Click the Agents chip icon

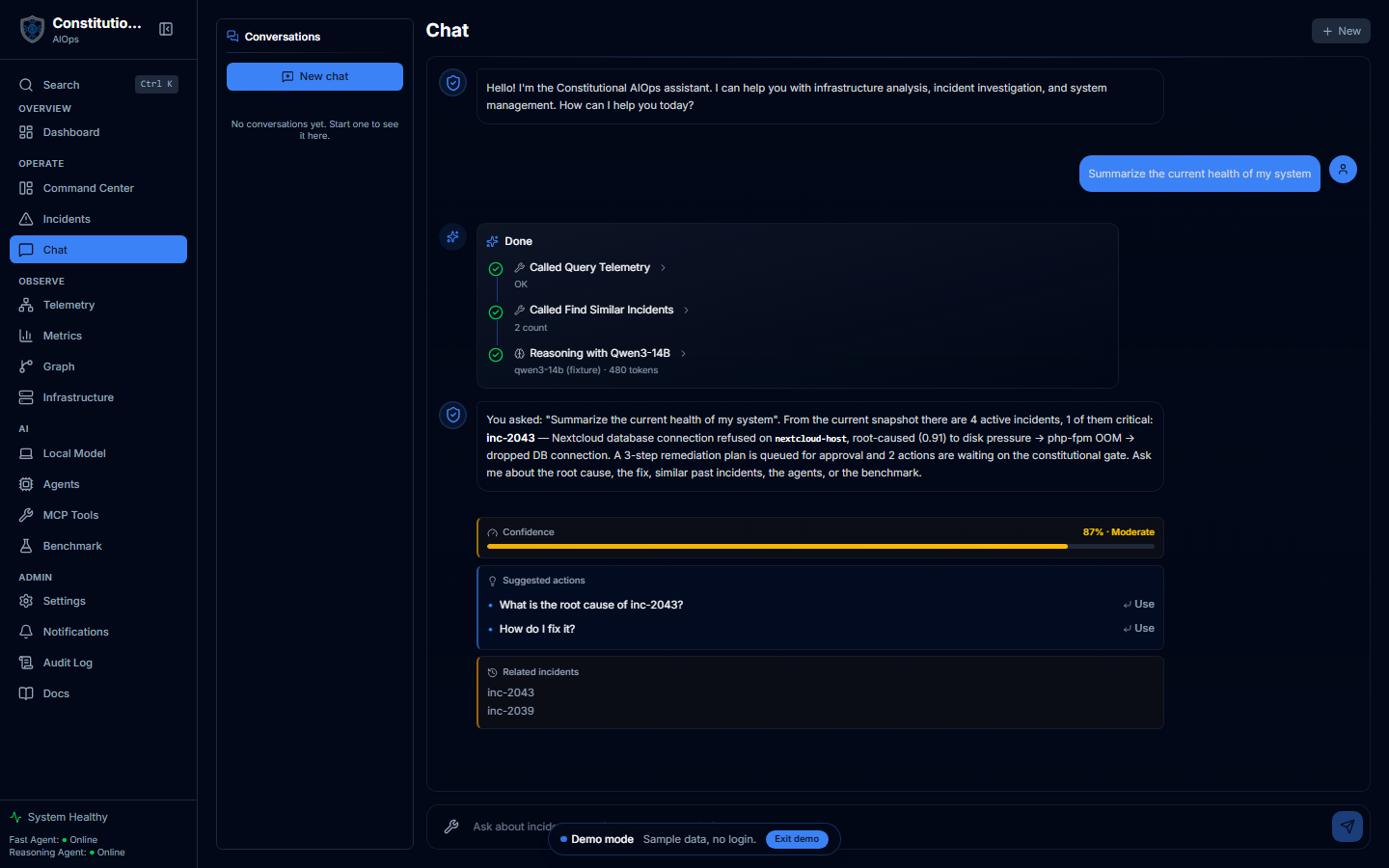pos(26,484)
